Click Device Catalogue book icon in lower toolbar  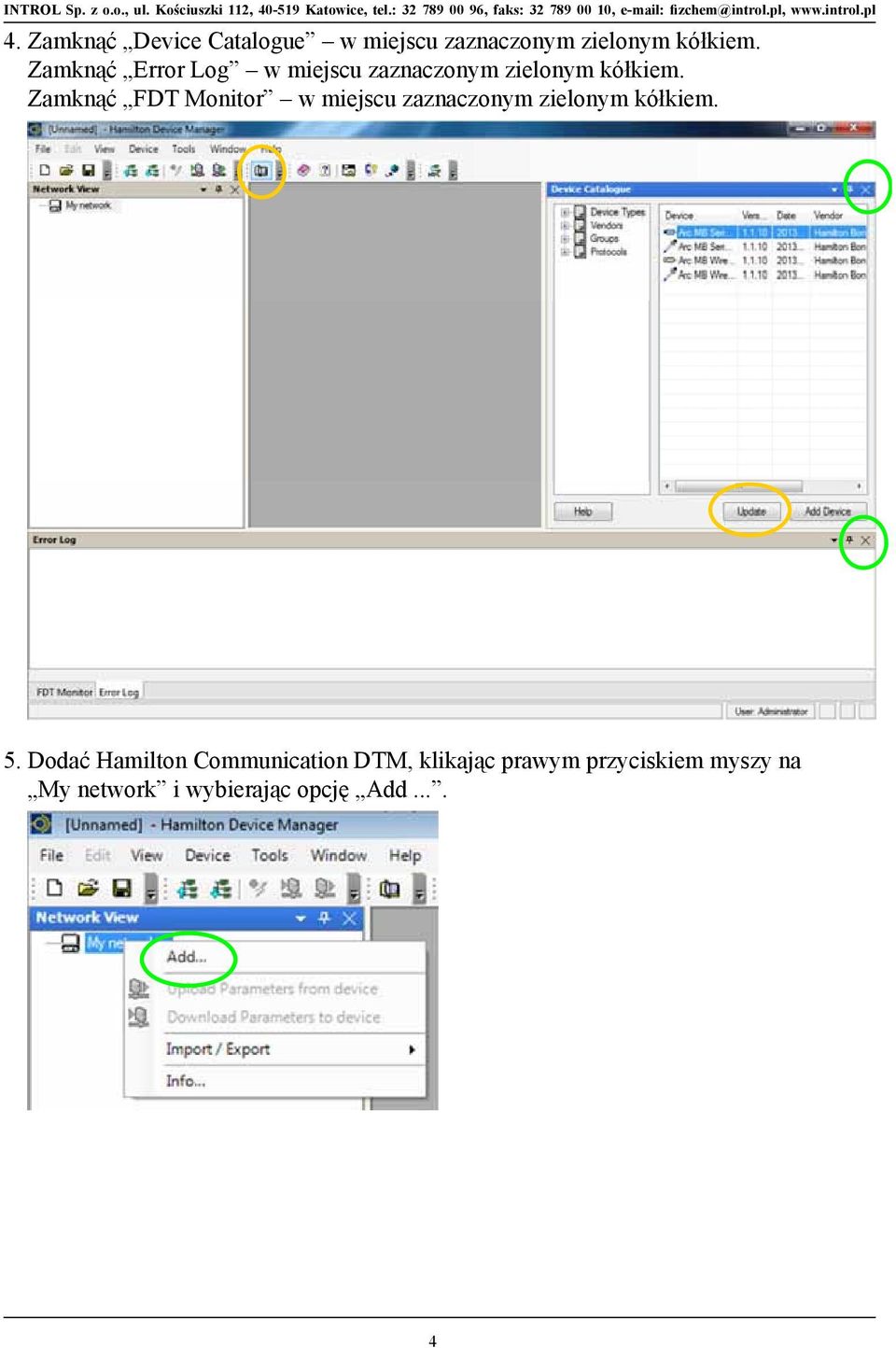click(390, 889)
